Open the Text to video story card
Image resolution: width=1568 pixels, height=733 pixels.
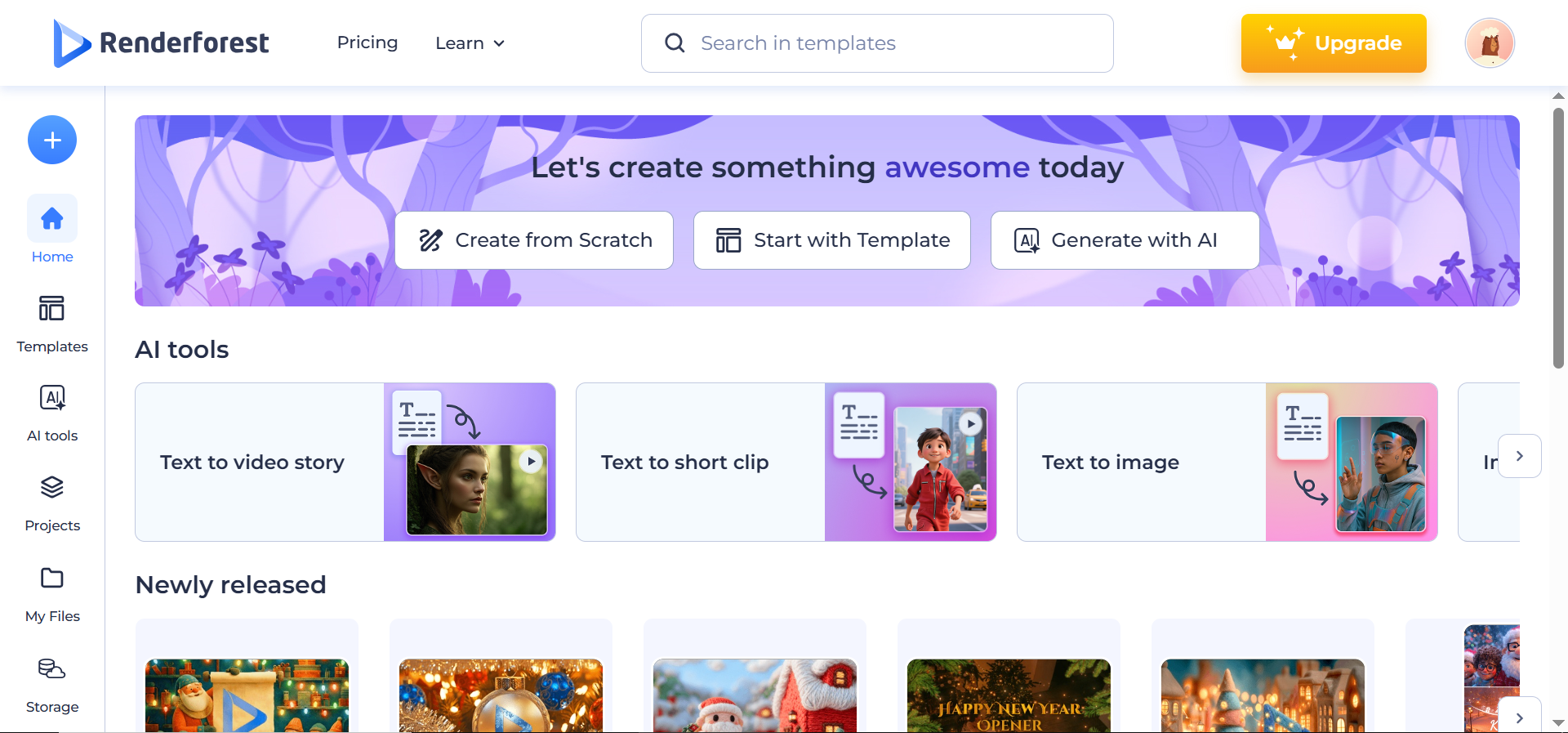[345, 462]
